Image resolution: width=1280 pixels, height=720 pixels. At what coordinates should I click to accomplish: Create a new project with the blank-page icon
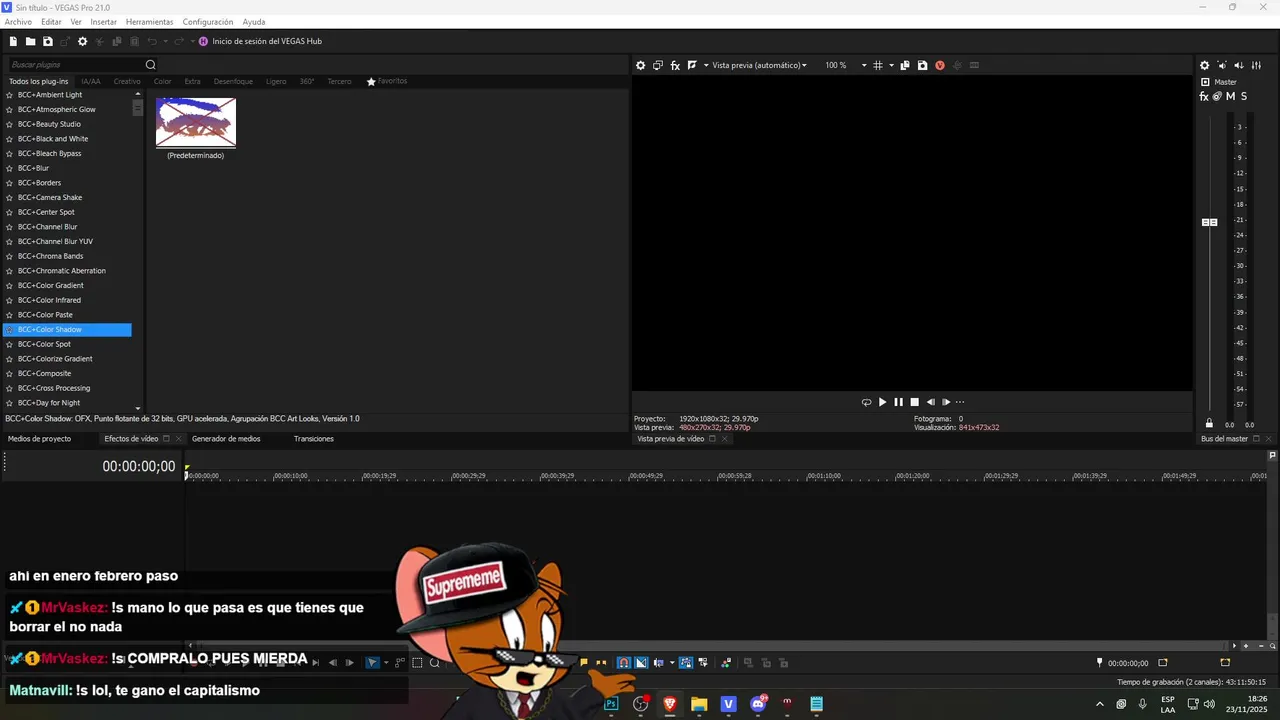pyautogui.click(x=13, y=41)
